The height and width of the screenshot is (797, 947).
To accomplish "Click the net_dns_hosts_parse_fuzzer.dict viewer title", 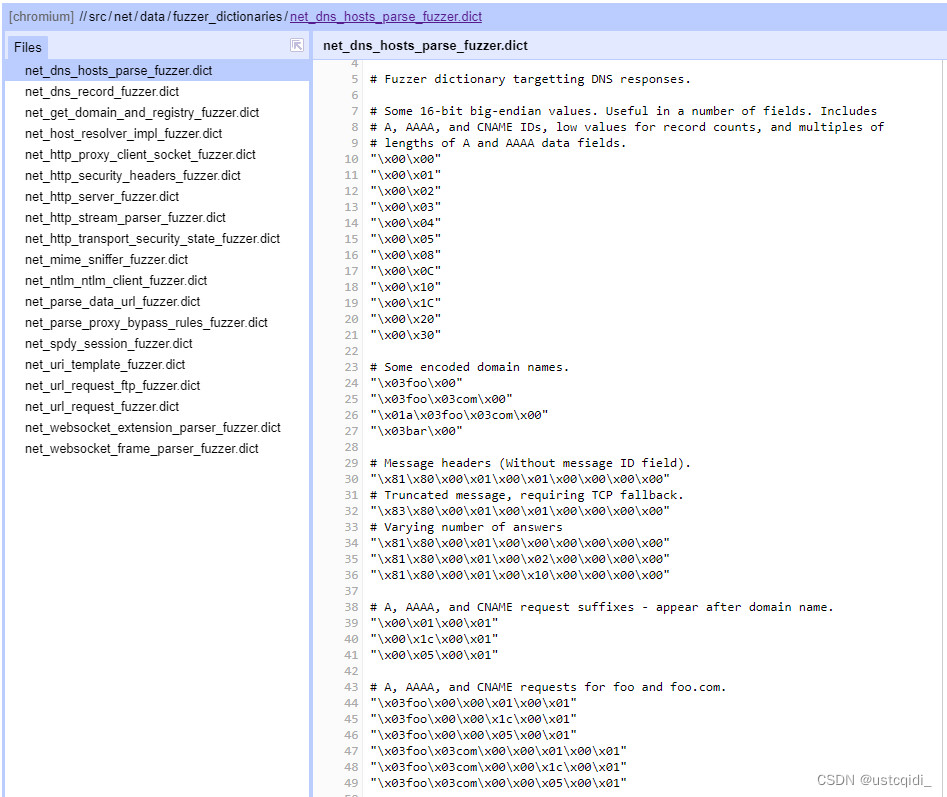I will (425, 46).
